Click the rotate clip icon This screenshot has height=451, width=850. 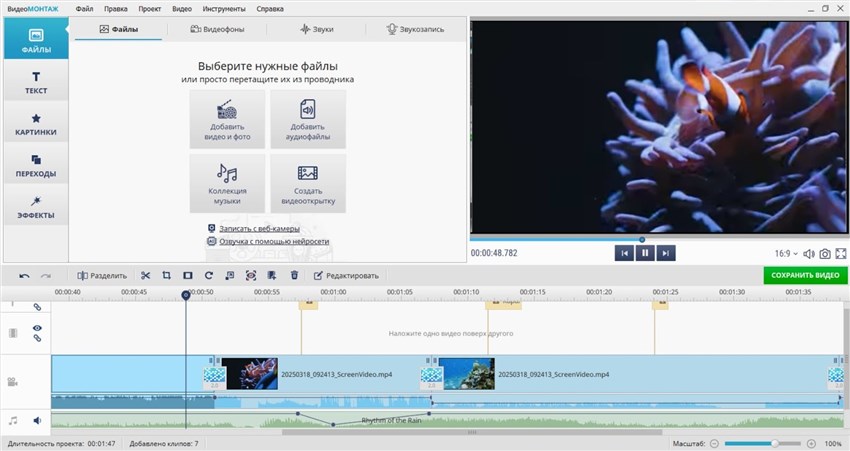pos(209,275)
